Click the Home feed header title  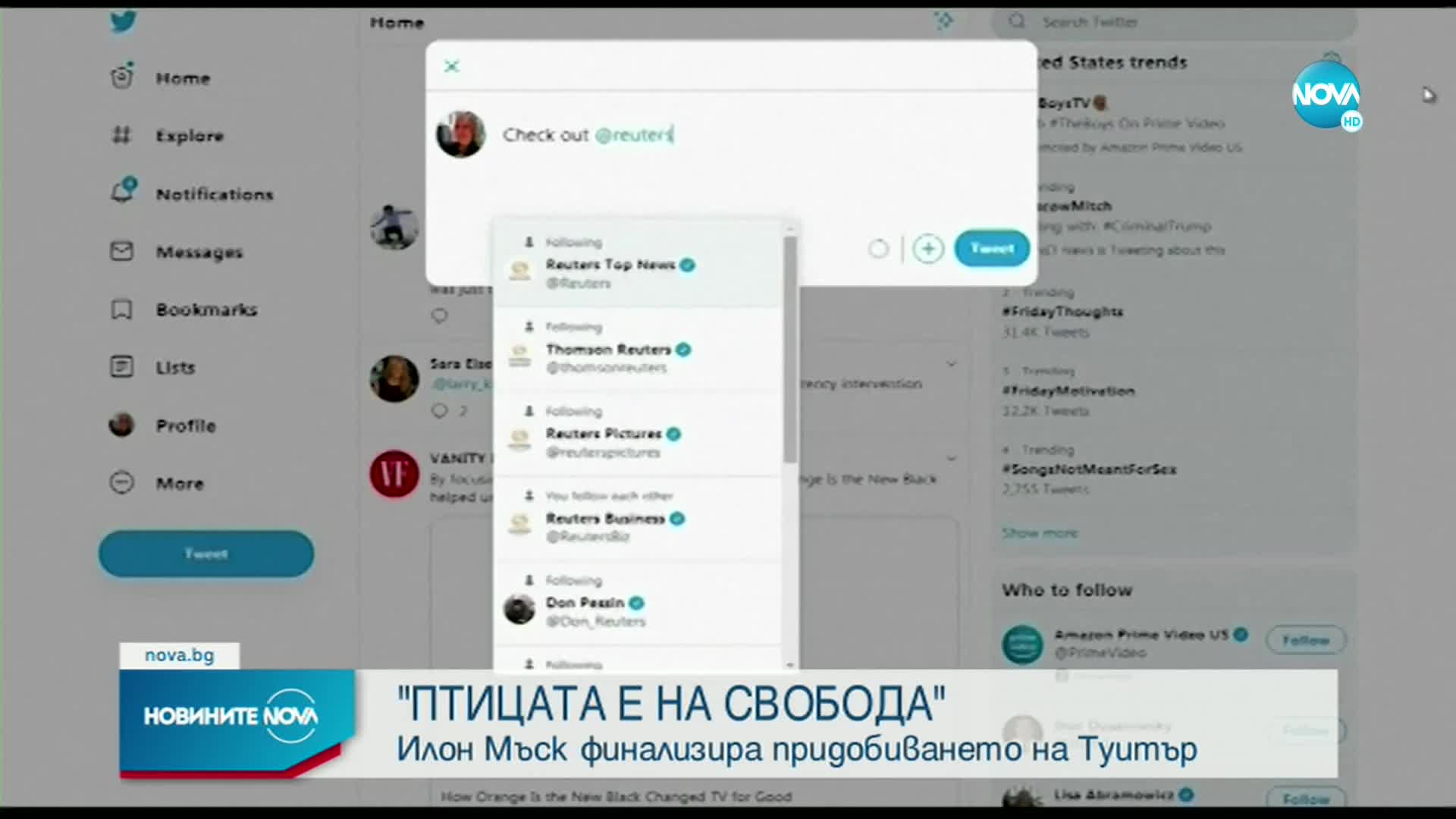tap(397, 23)
